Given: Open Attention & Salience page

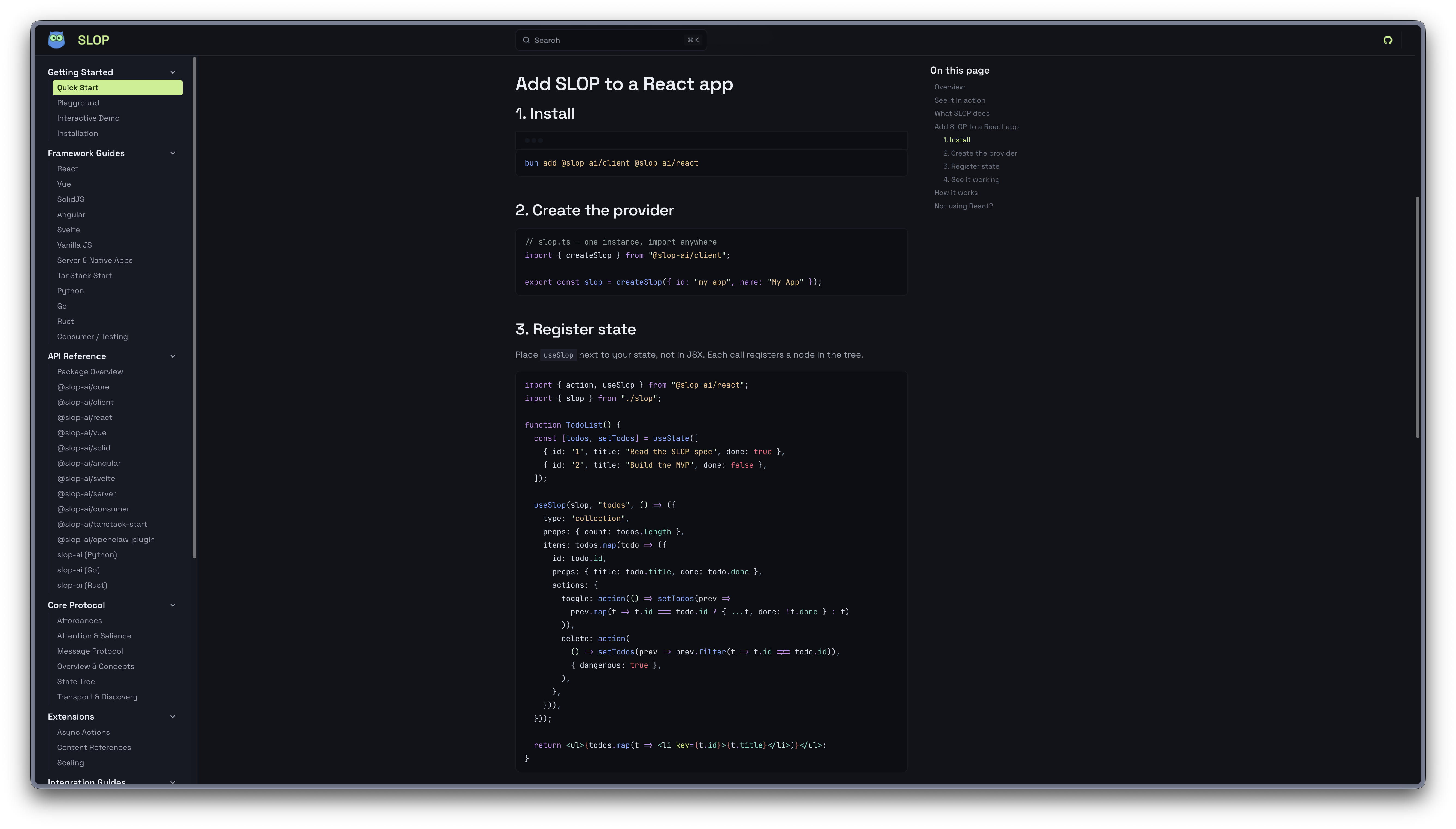Looking at the screenshot, I should click(x=94, y=636).
